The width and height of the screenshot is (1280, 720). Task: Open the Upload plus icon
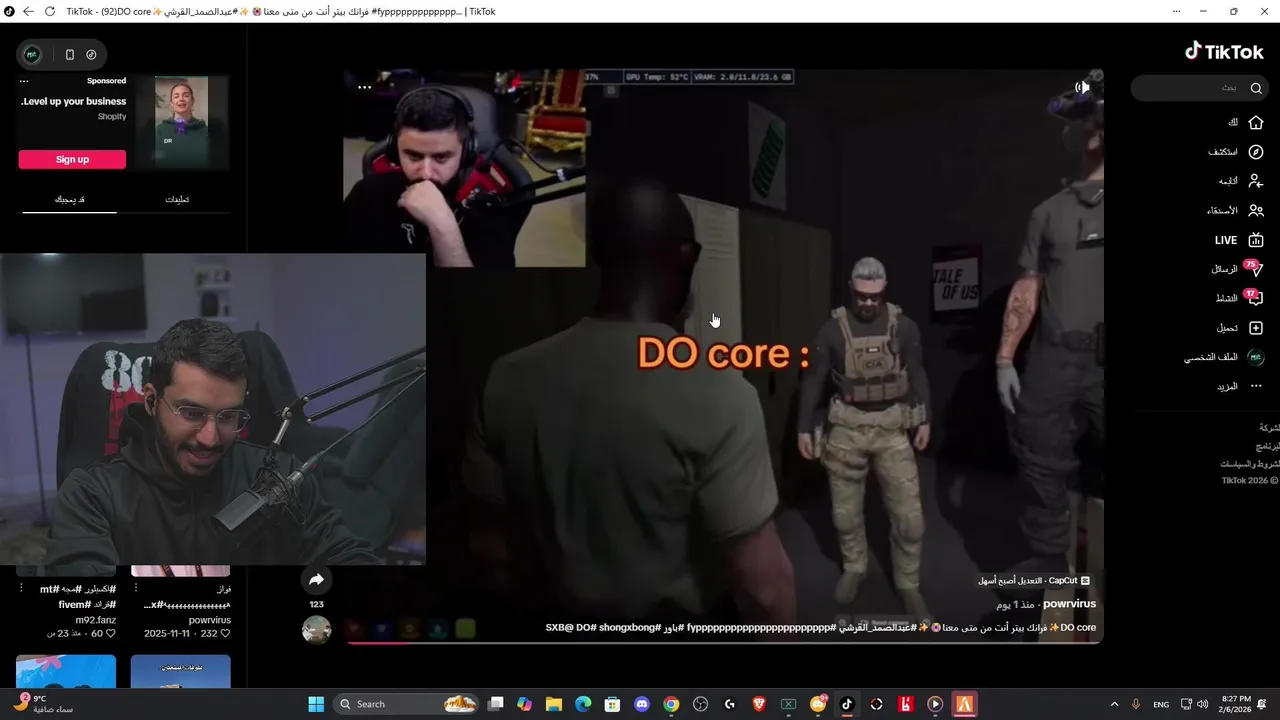click(x=1256, y=328)
